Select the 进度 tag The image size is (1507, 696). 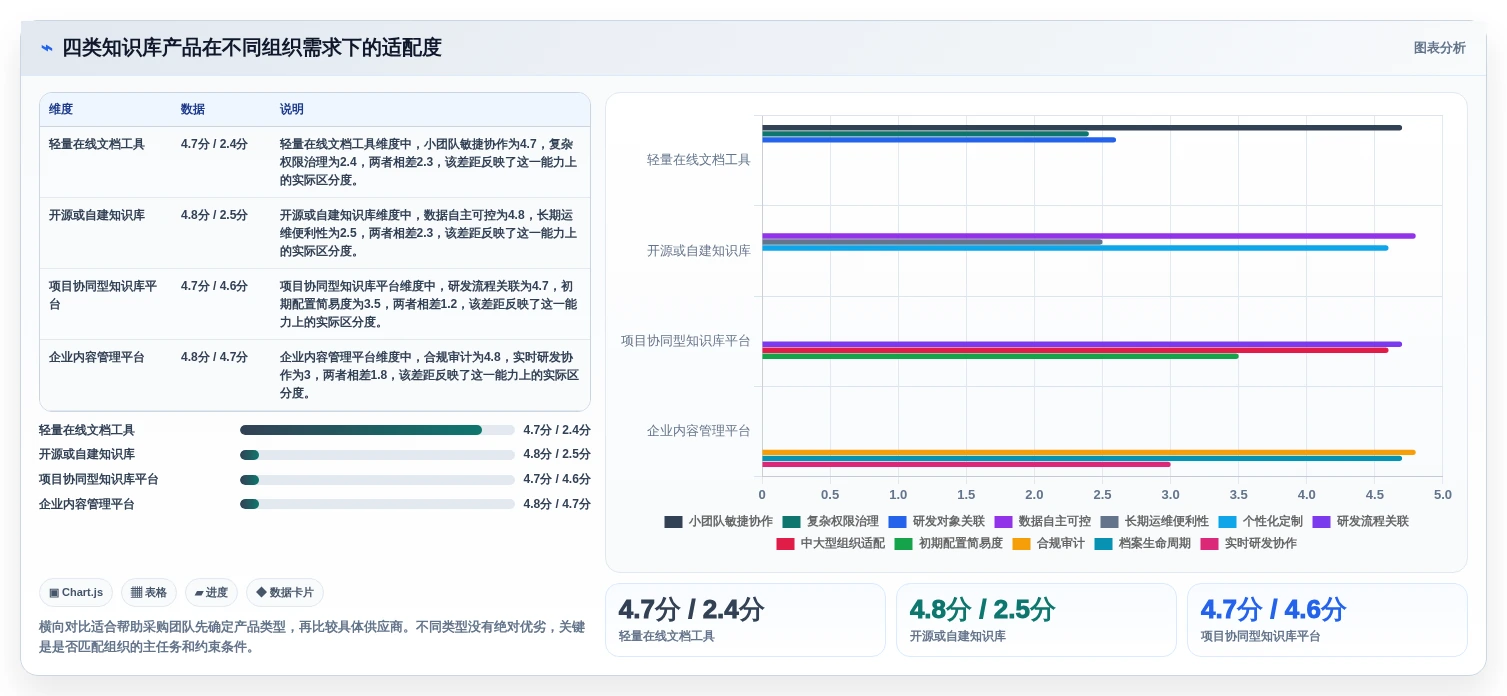point(211,592)
